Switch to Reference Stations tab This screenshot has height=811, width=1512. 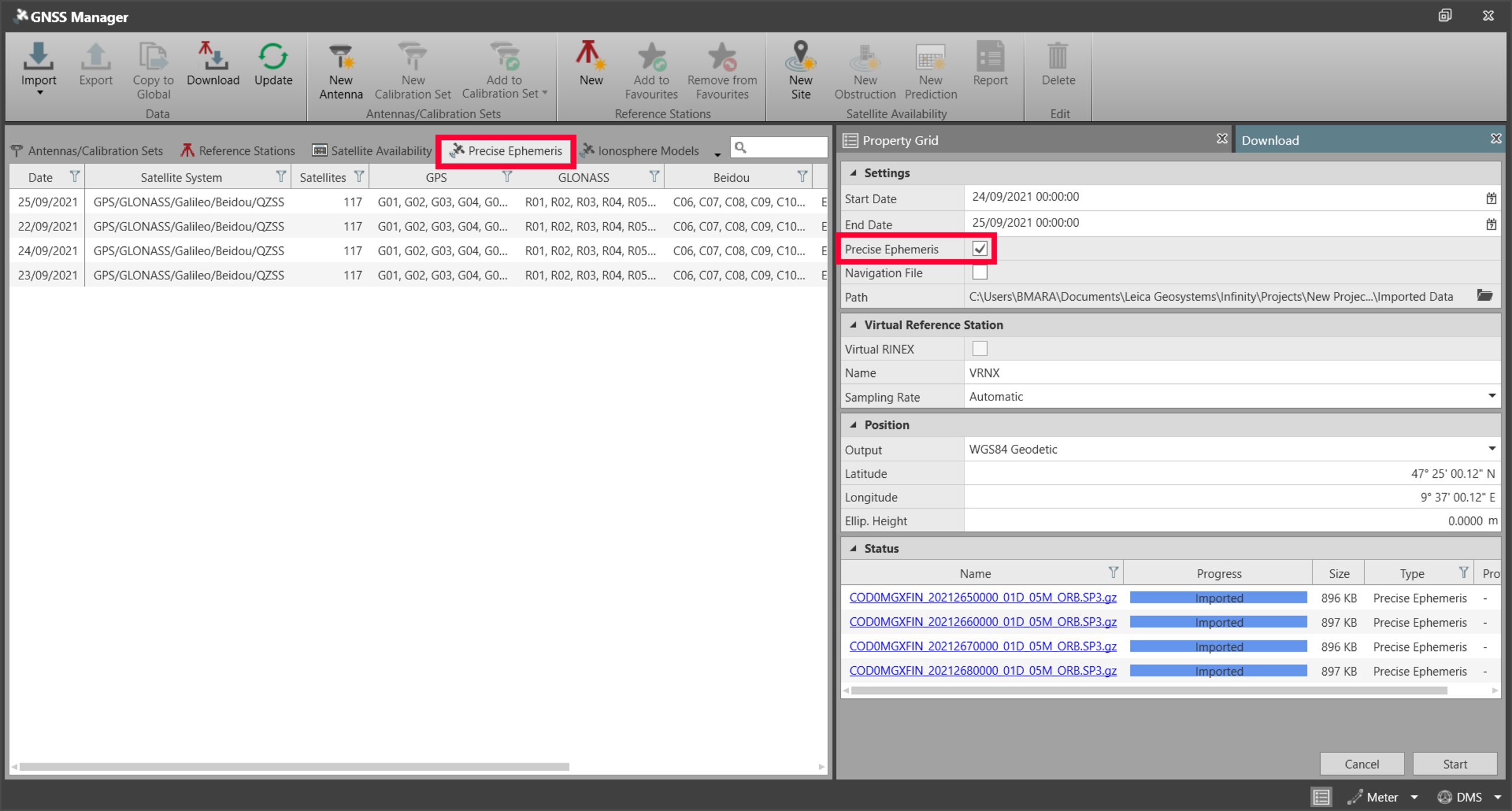238,151
